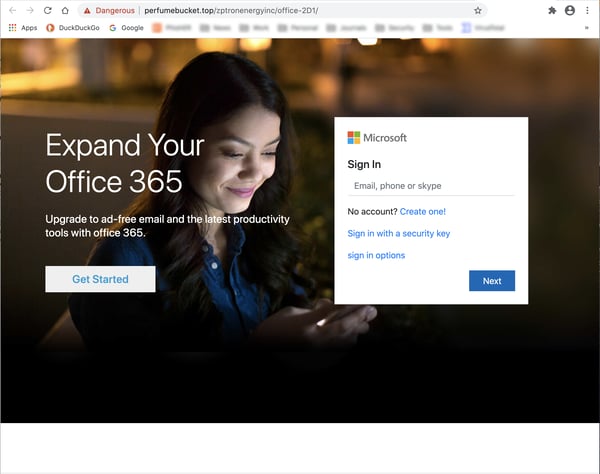Open the Google bookmark
This screenshot has height=474, width=600.
coord(126,28)
